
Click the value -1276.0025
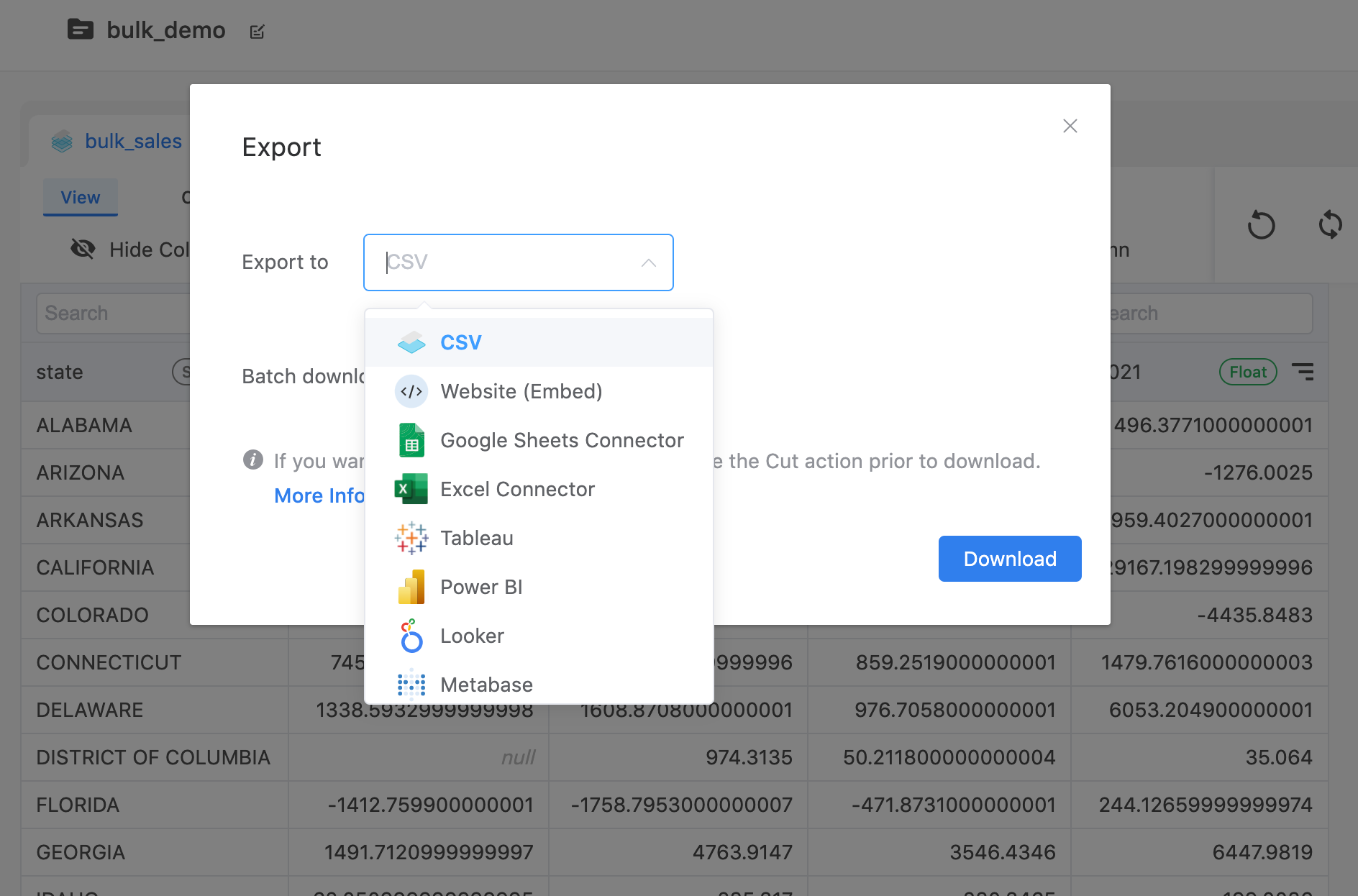[x=1258, y=472]
